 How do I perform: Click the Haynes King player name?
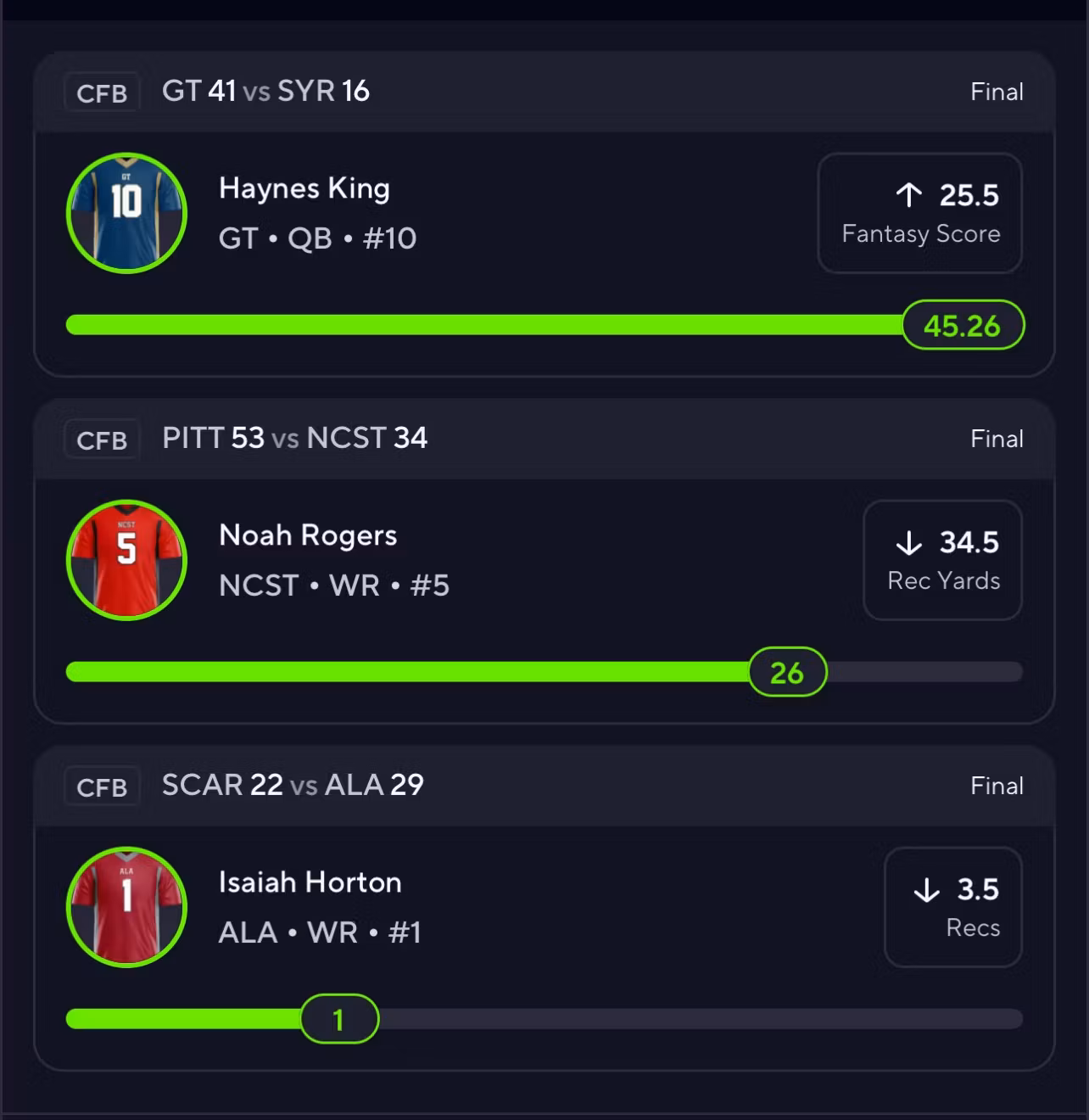pos(304,188)
